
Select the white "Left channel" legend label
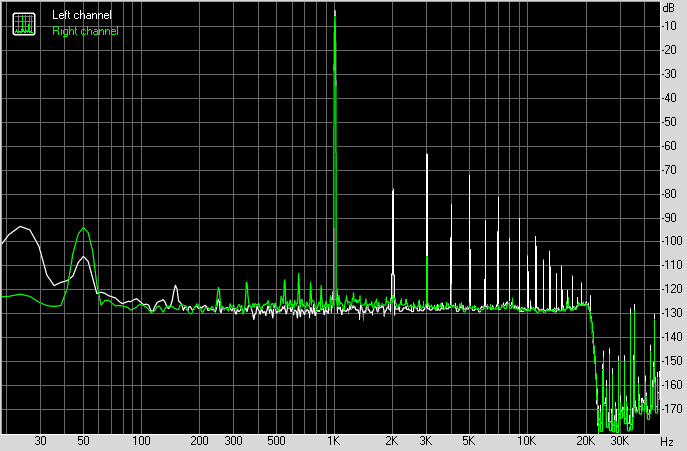coord(82,15)
